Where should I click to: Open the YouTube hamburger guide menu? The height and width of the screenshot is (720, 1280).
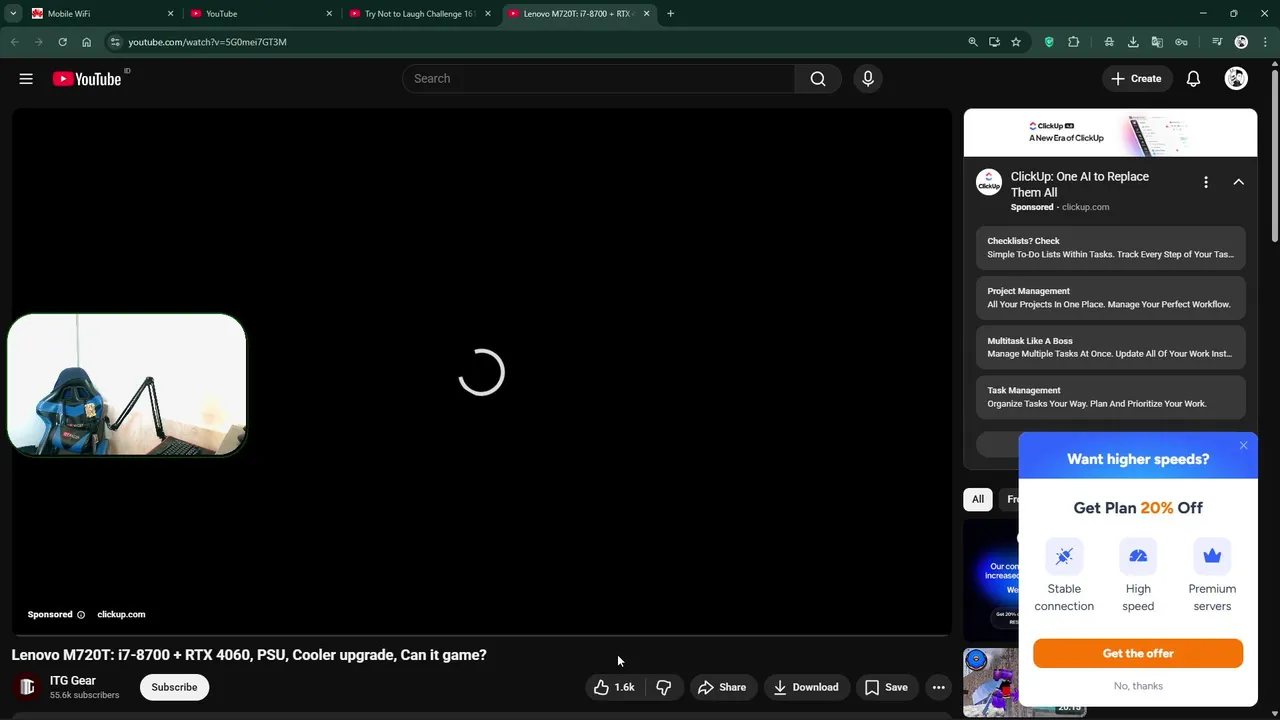26,79
